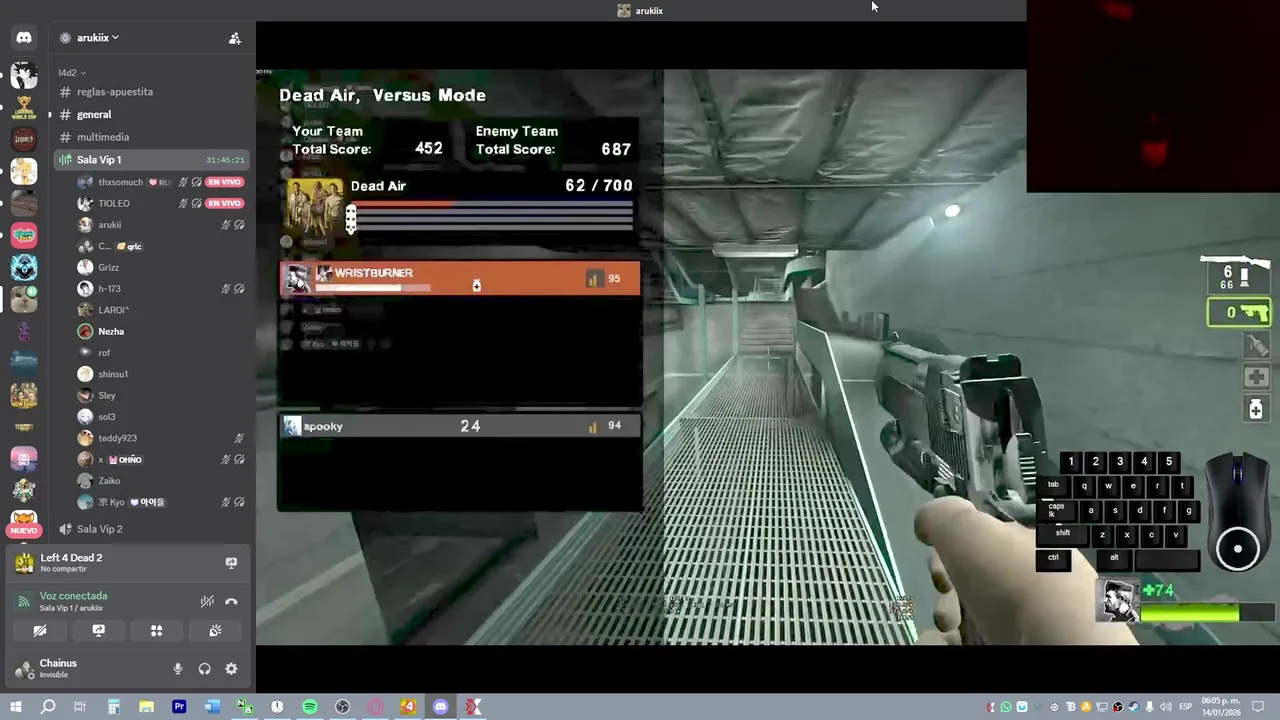Watch TIOLEO's EN VIVO stream badge
Screen dimensions: 1280x720
(225, 203)
